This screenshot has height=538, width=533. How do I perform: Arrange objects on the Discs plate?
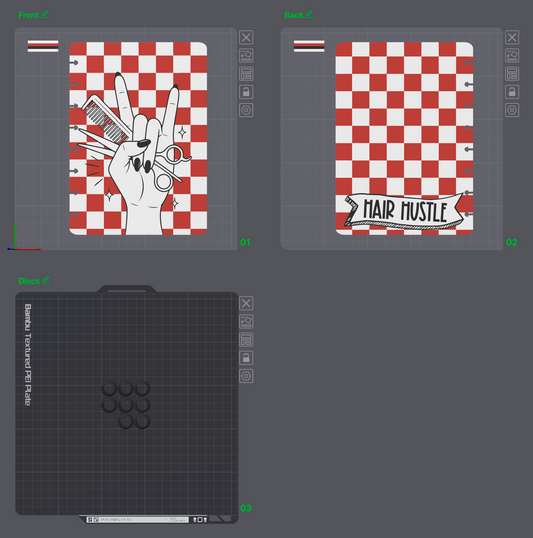click(246, 340)
